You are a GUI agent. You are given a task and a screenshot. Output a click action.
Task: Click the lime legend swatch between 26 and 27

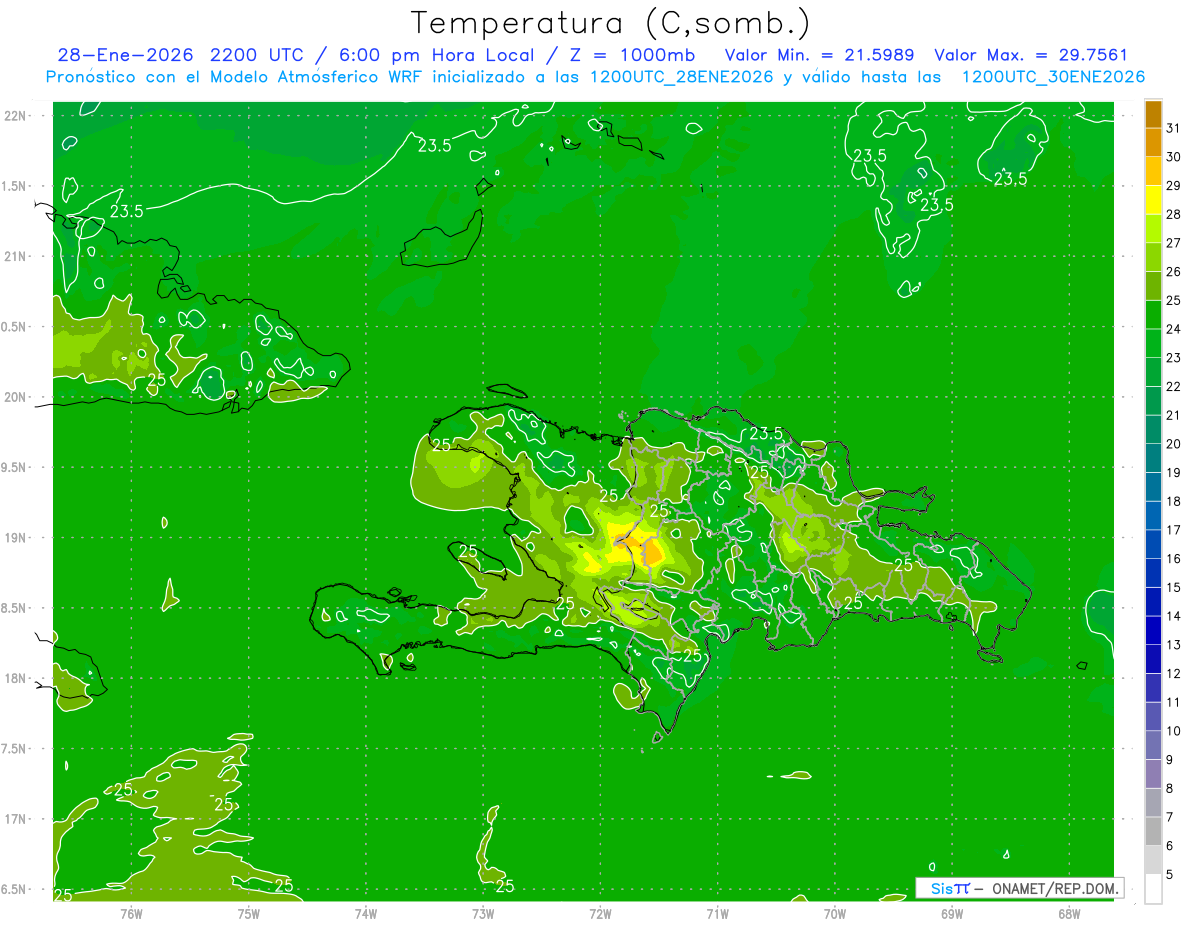click(1153, 257)
